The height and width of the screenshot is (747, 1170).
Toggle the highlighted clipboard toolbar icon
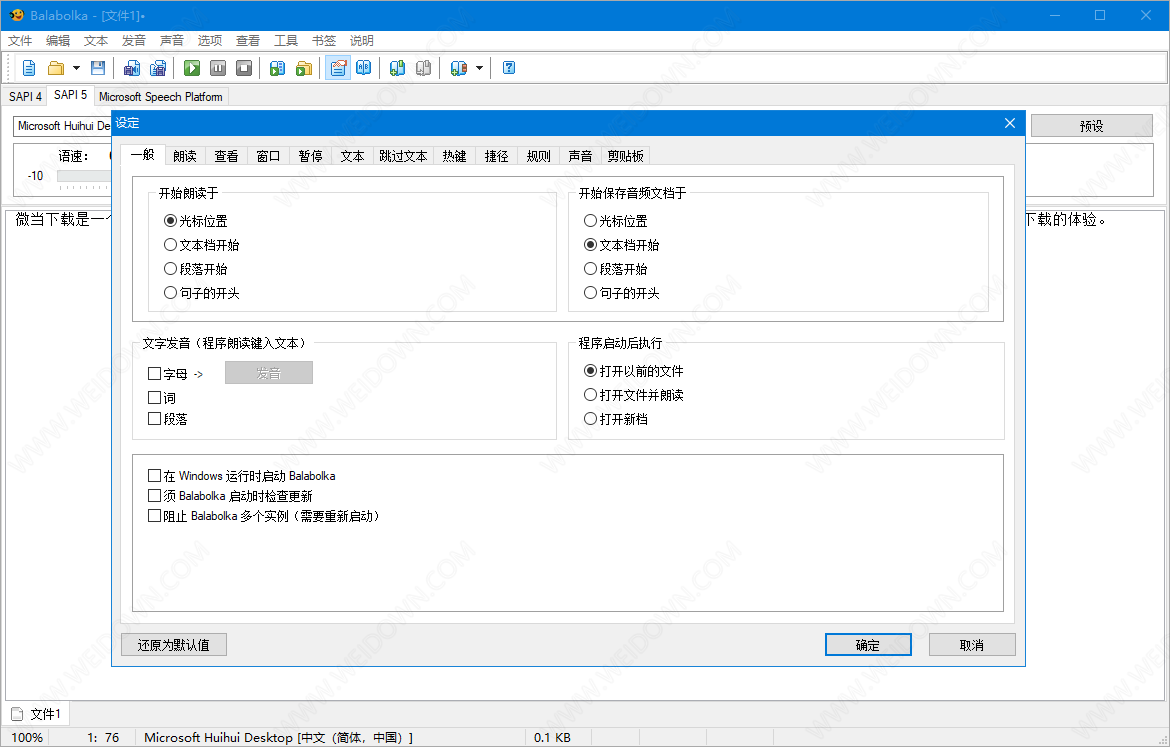click(338, 69)
